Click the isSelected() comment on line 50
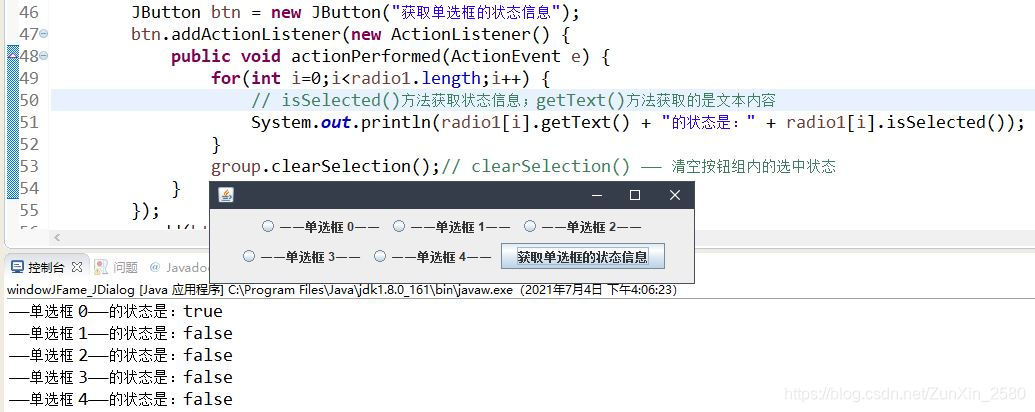This screenshot has width=1035, height=412. coord(513,100)
